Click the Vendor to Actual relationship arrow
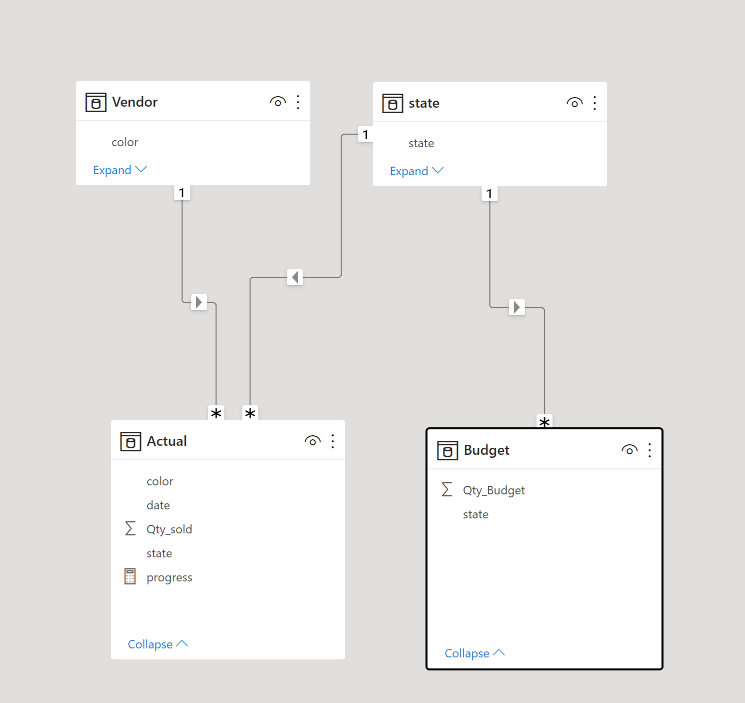745x703 pixels. pyautogui.click(x=198, y=301)
